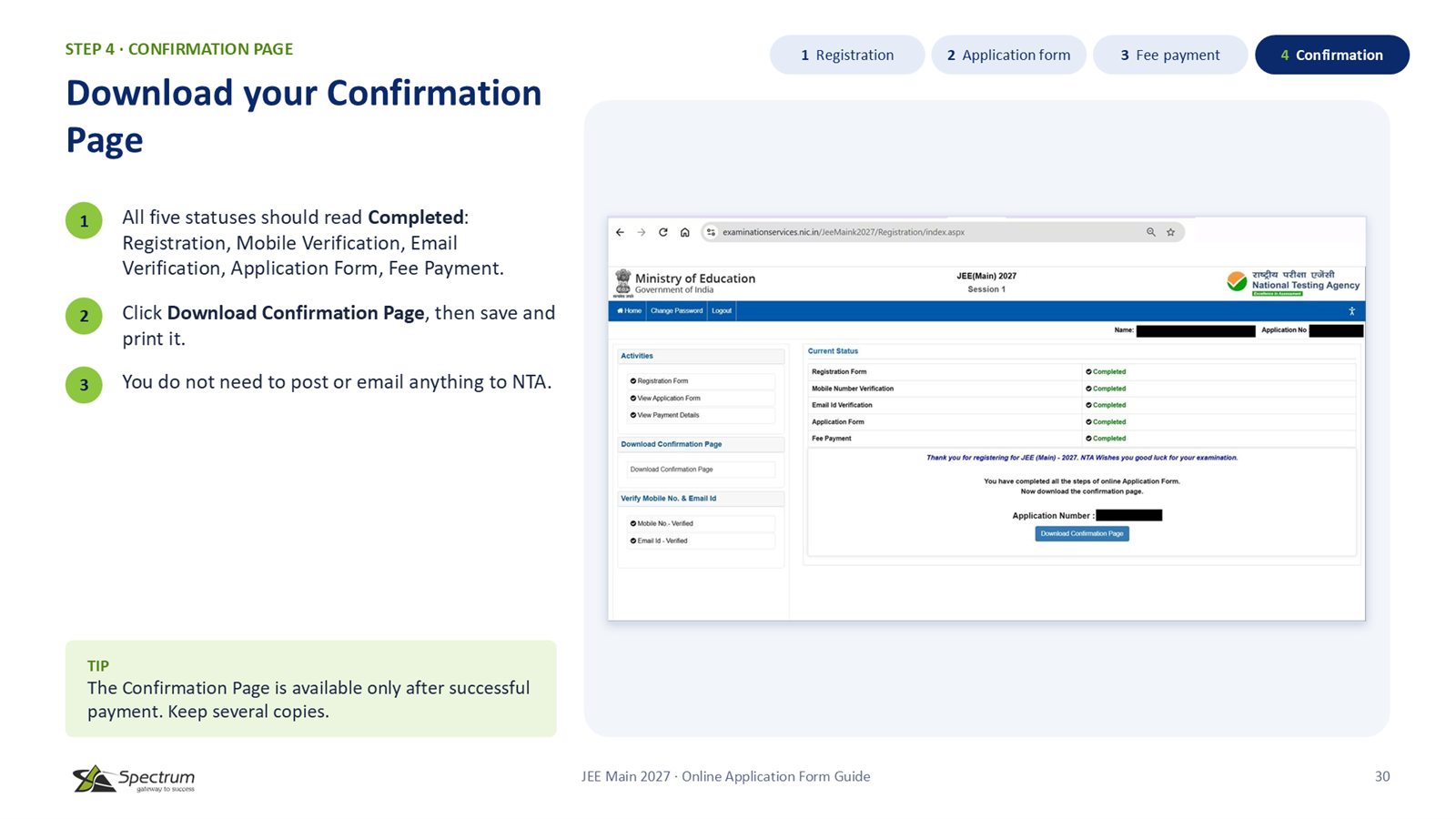Screen dimensions: 1456x819
Task: Reload the page with the refresh icon
Action: [x=663, y=232]
